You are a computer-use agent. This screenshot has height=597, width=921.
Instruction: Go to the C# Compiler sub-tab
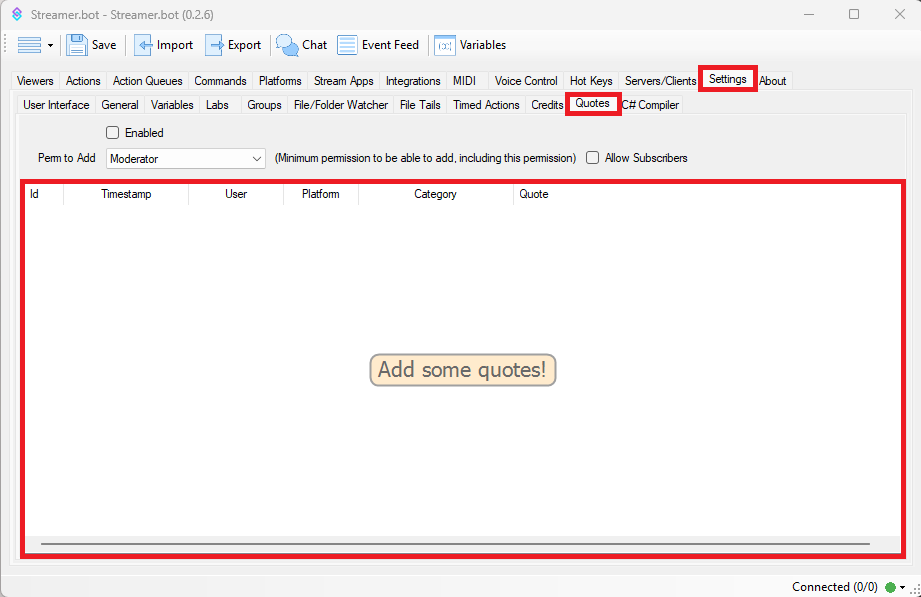pos(650,105)
